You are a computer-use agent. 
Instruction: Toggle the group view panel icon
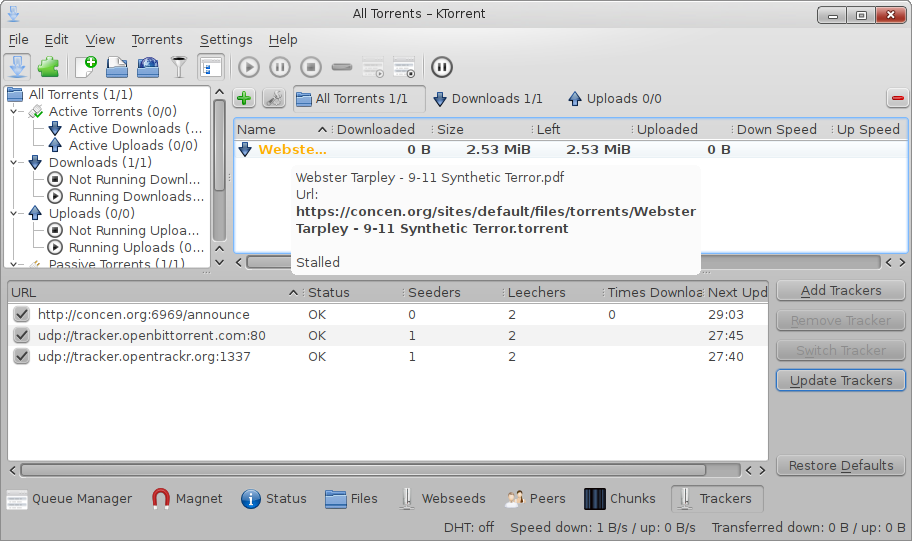[211, 67]
